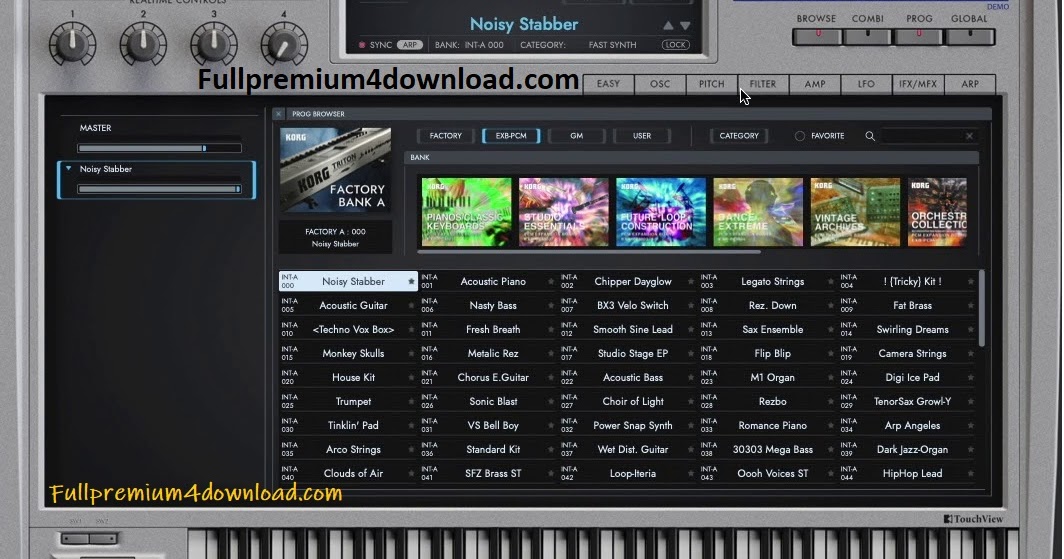Viewport: 1064px width, 559px height.
Task: Open the OSC tab
Action: (x=660, y=84)
